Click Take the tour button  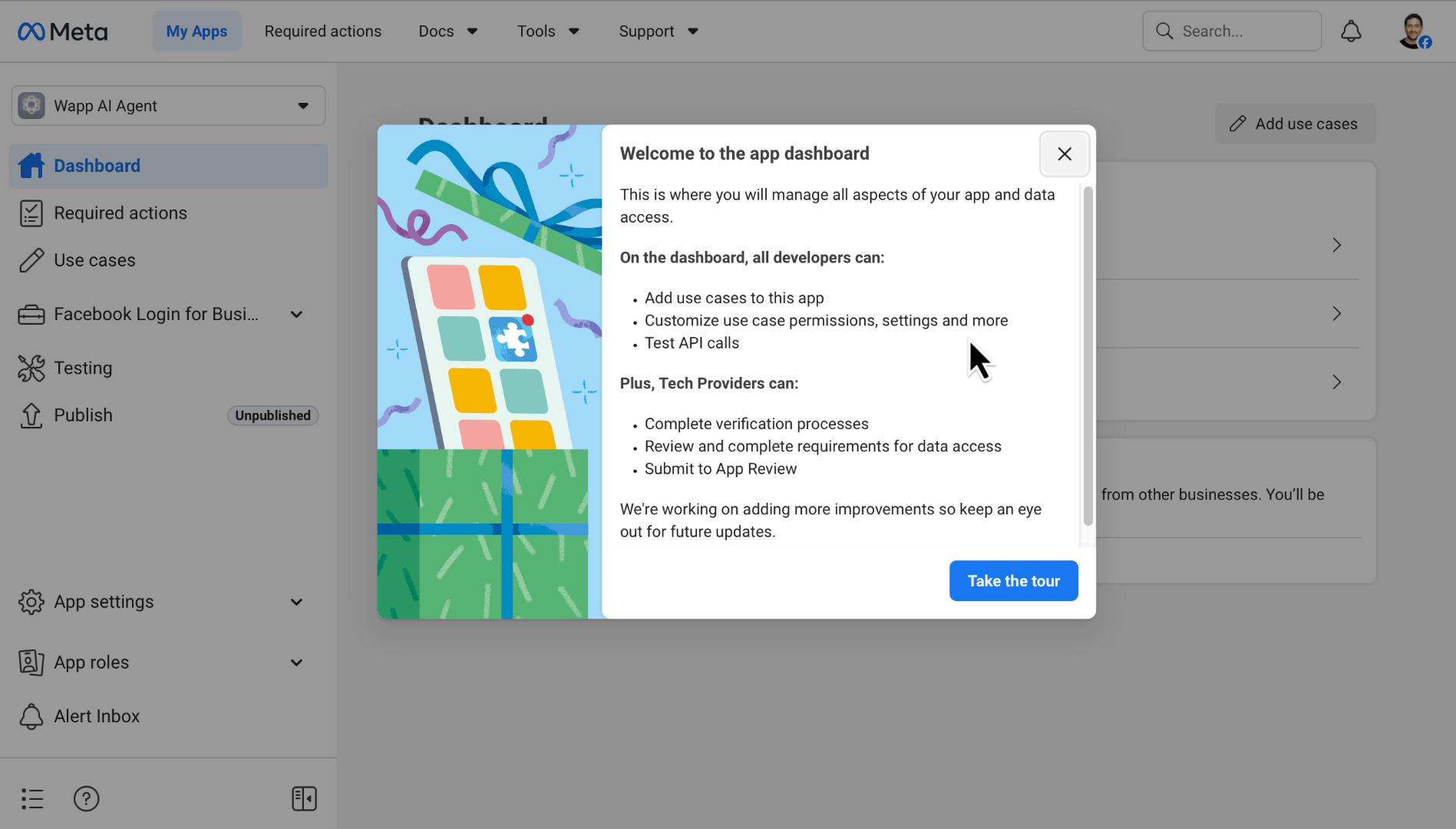click(x=1013, y=581)
